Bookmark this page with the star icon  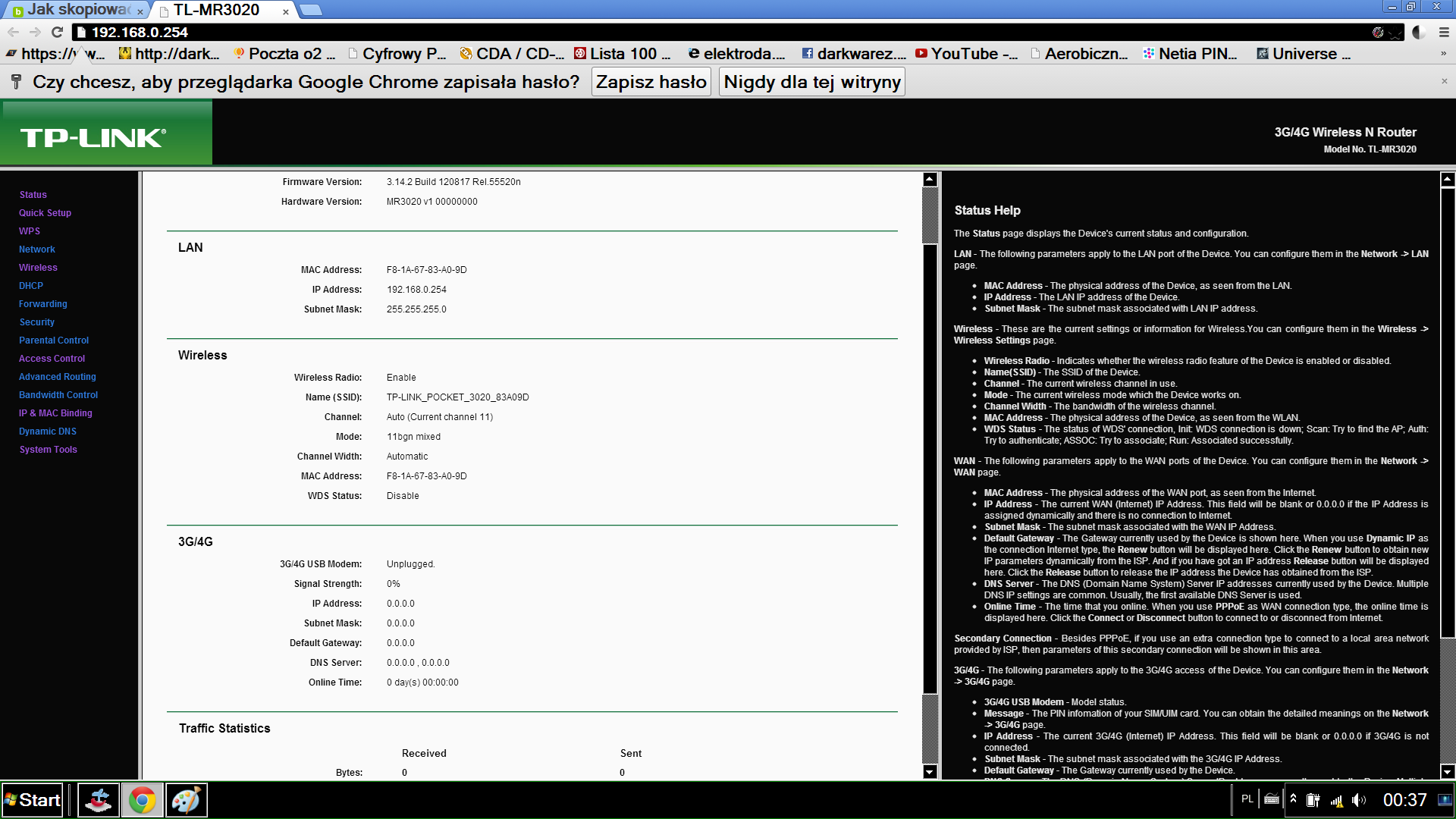(1395, 33)
